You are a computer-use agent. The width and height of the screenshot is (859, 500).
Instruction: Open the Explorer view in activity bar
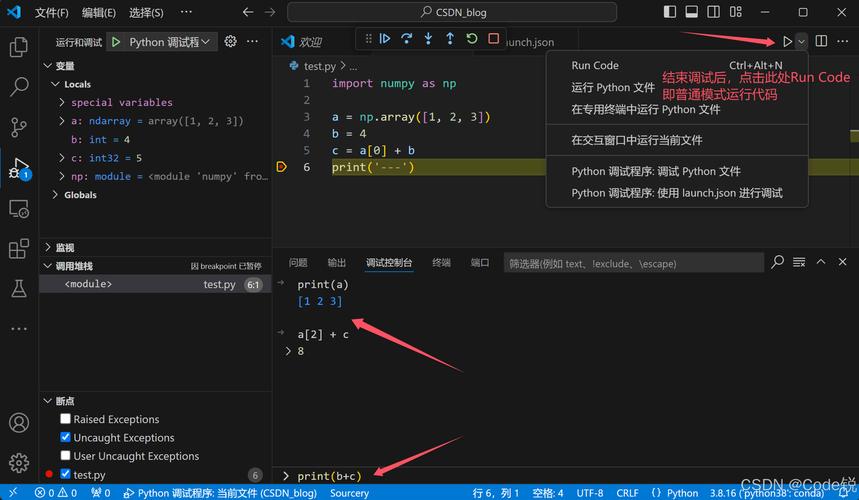18,47
